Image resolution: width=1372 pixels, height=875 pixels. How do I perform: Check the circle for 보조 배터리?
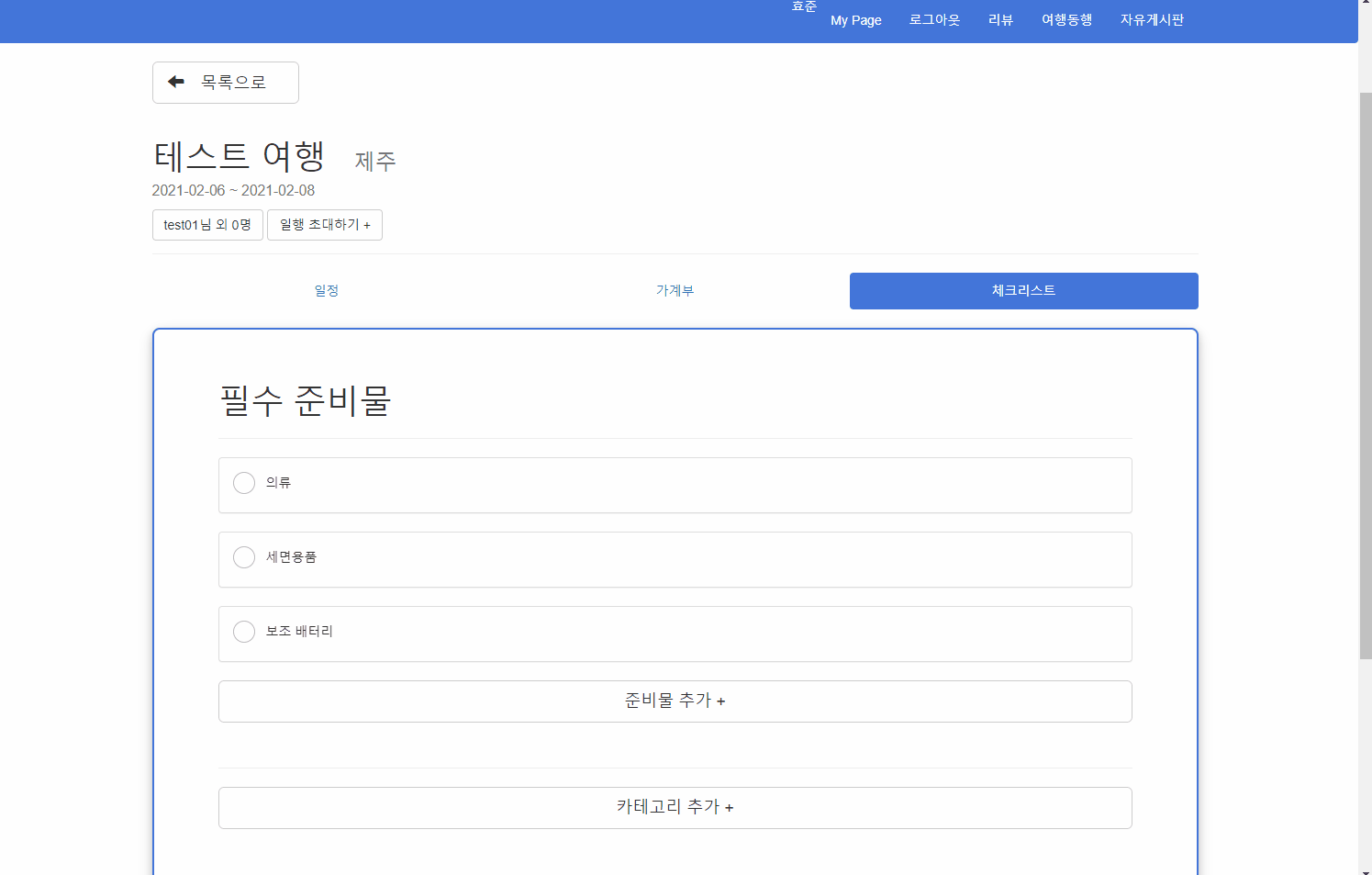point(244,632)
